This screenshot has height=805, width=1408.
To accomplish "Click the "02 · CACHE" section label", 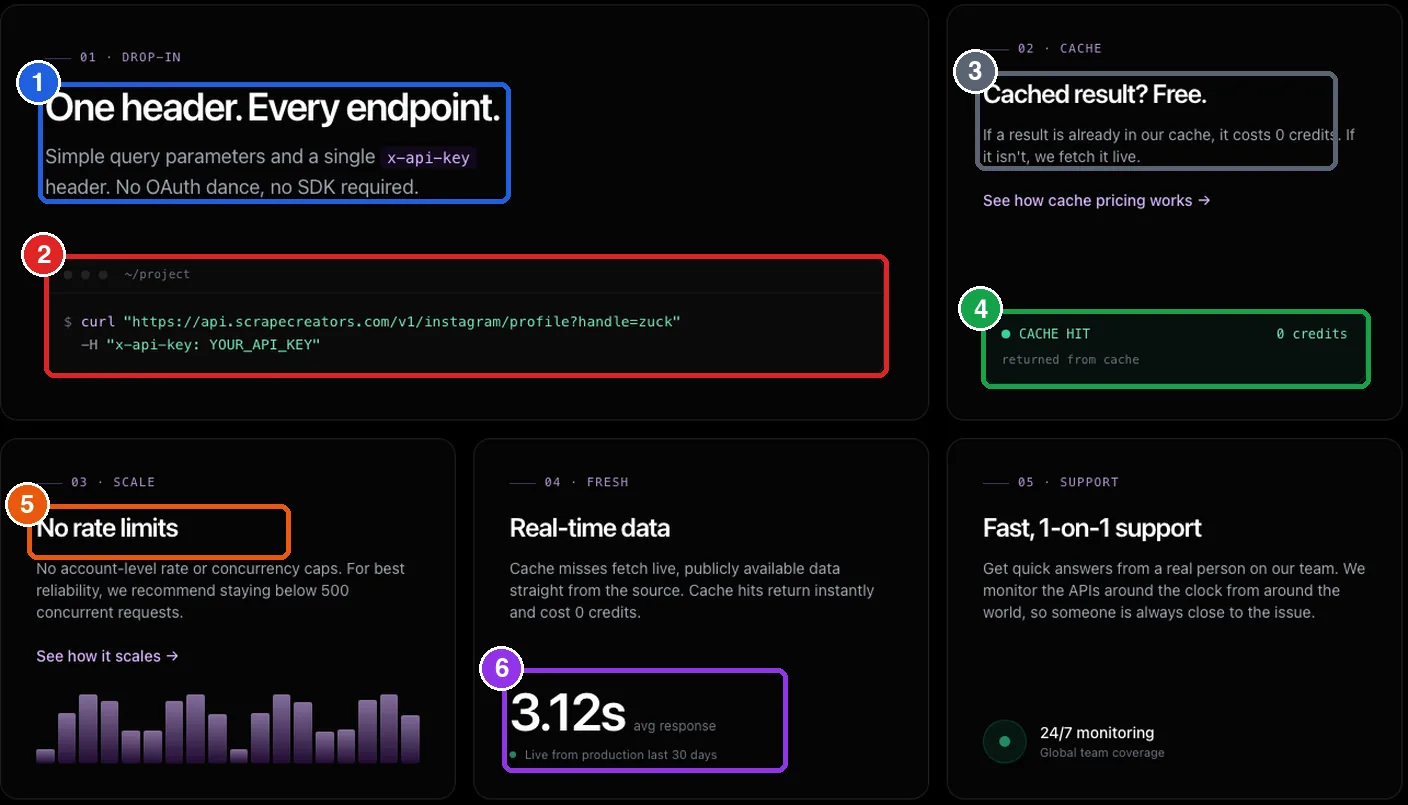I will coord(1060,48).
